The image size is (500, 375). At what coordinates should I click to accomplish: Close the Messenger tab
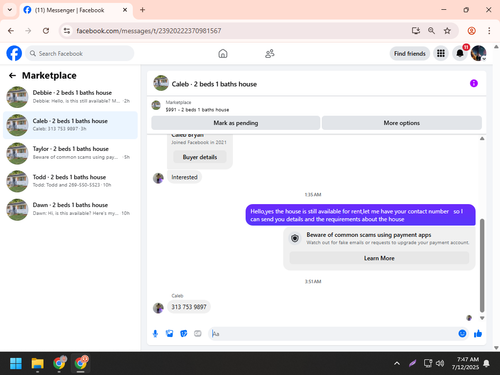point(125,10)
